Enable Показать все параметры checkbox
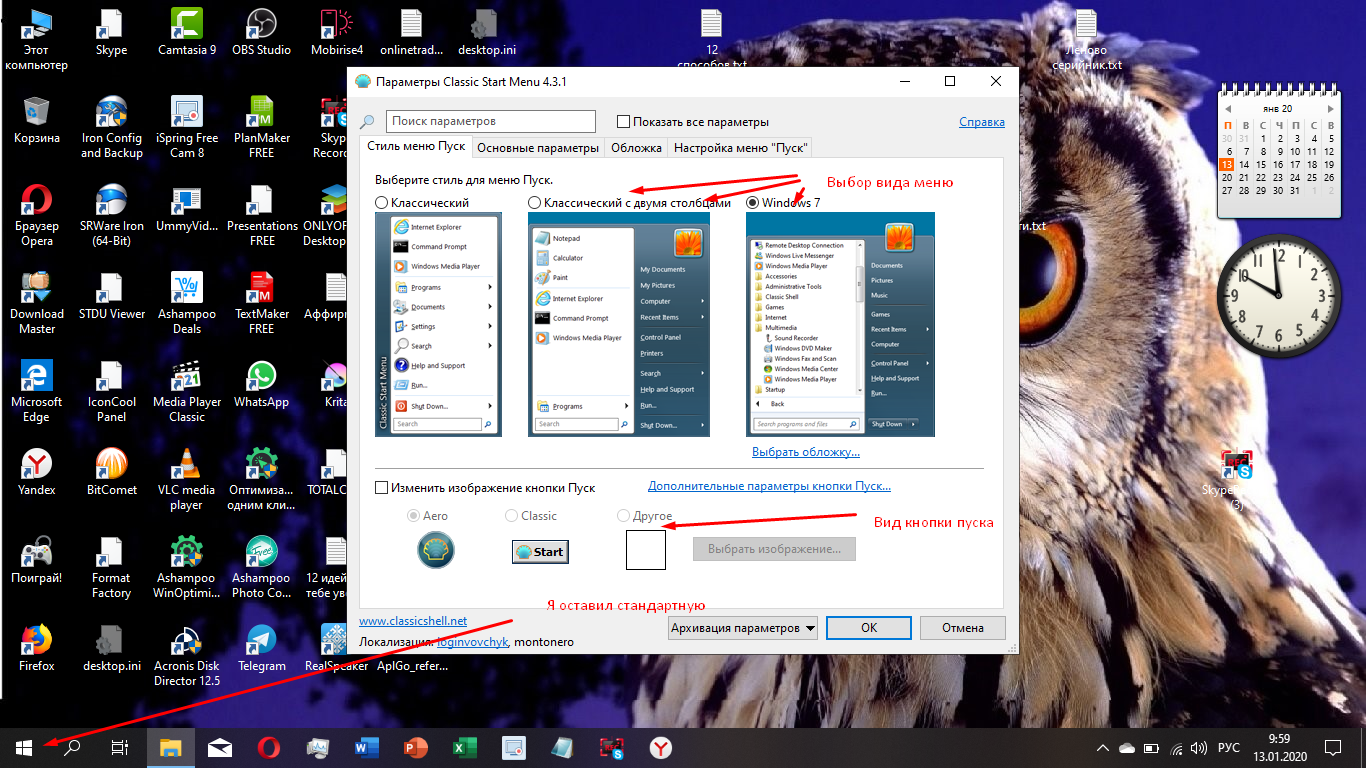This screenshot has height=768, width=1366. coord(624,122)
